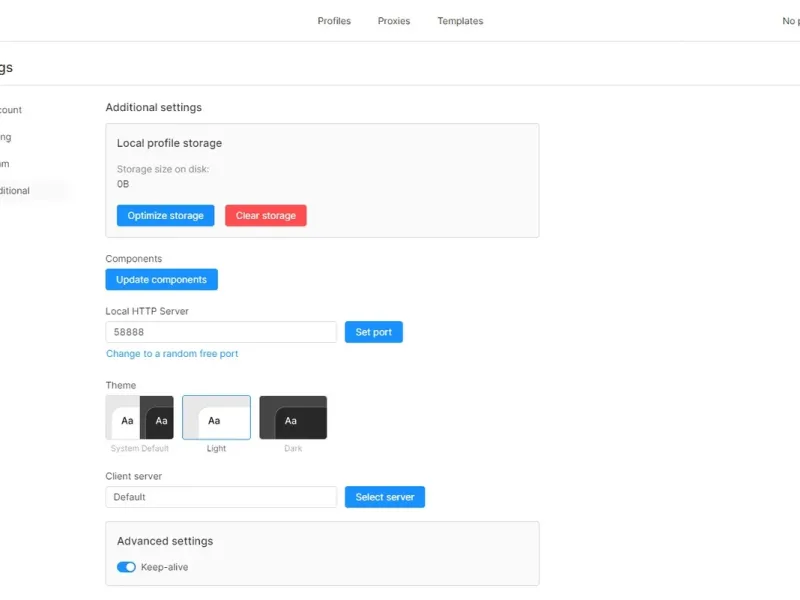800x600 pixels.
Task: Click the 0B storage size value
Action: coord(123,184)
